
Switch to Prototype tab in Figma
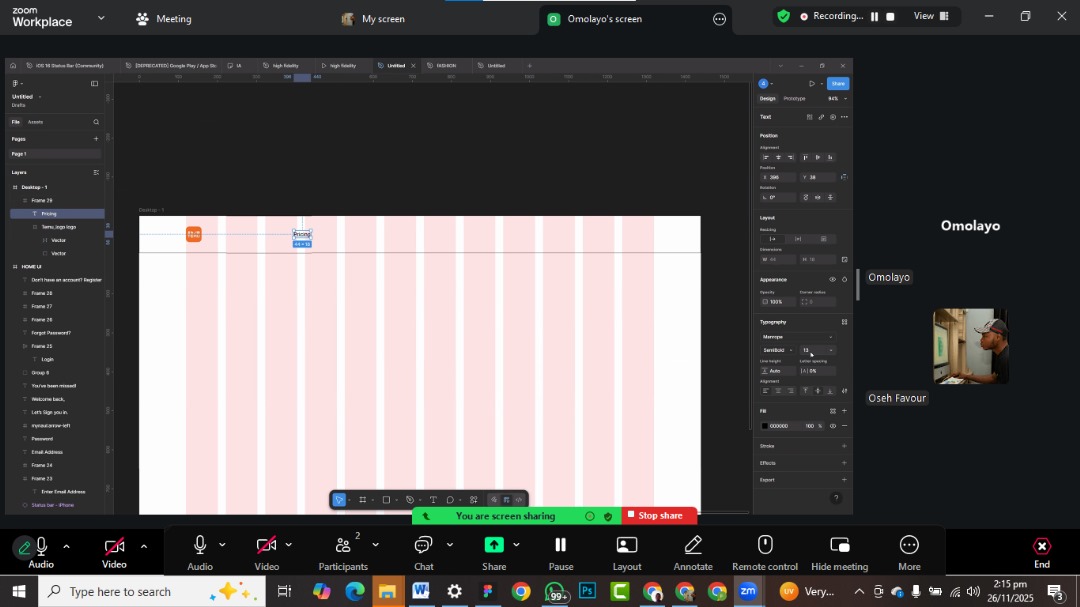[794, 99]
